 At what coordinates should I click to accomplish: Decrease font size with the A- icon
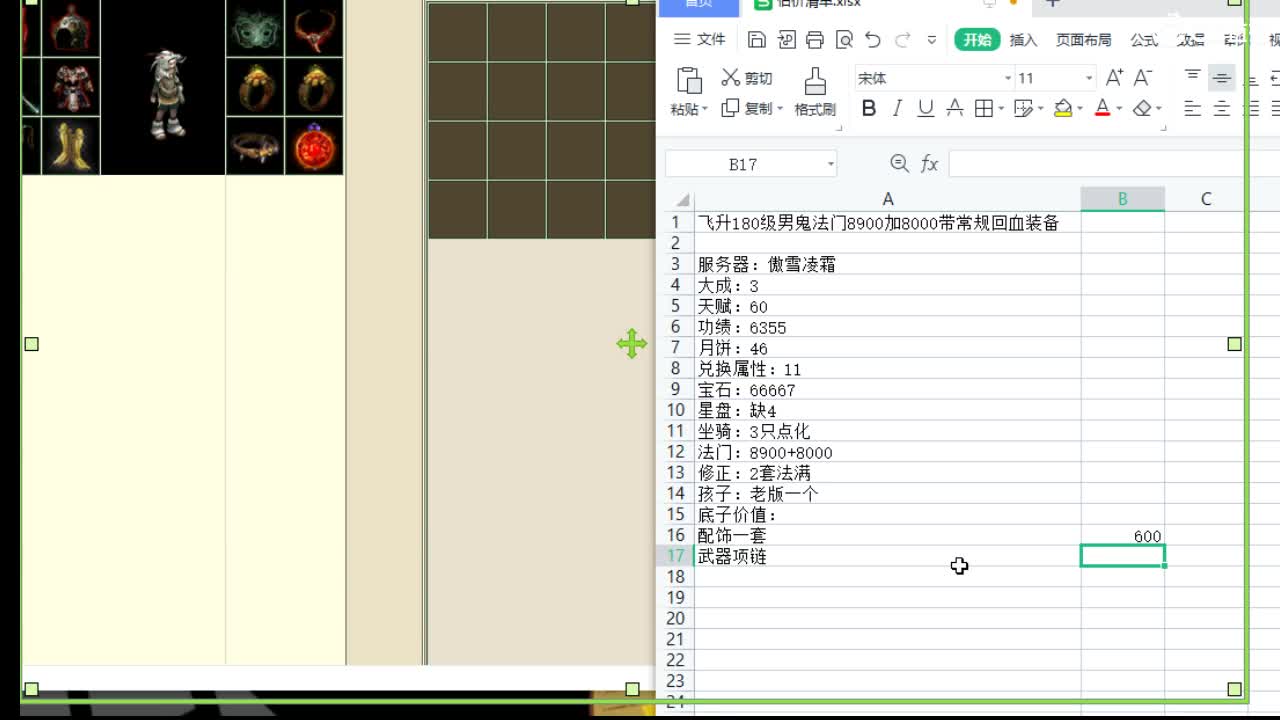1143,78
